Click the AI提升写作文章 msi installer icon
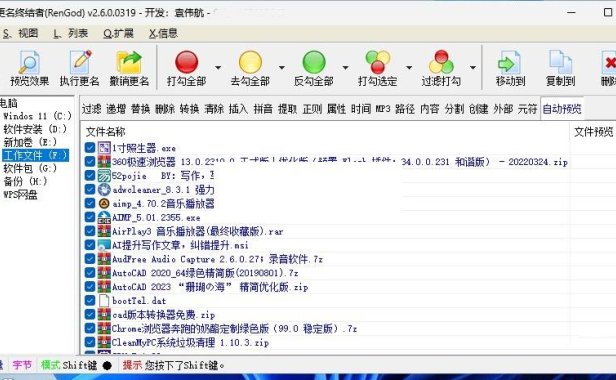 104,245
